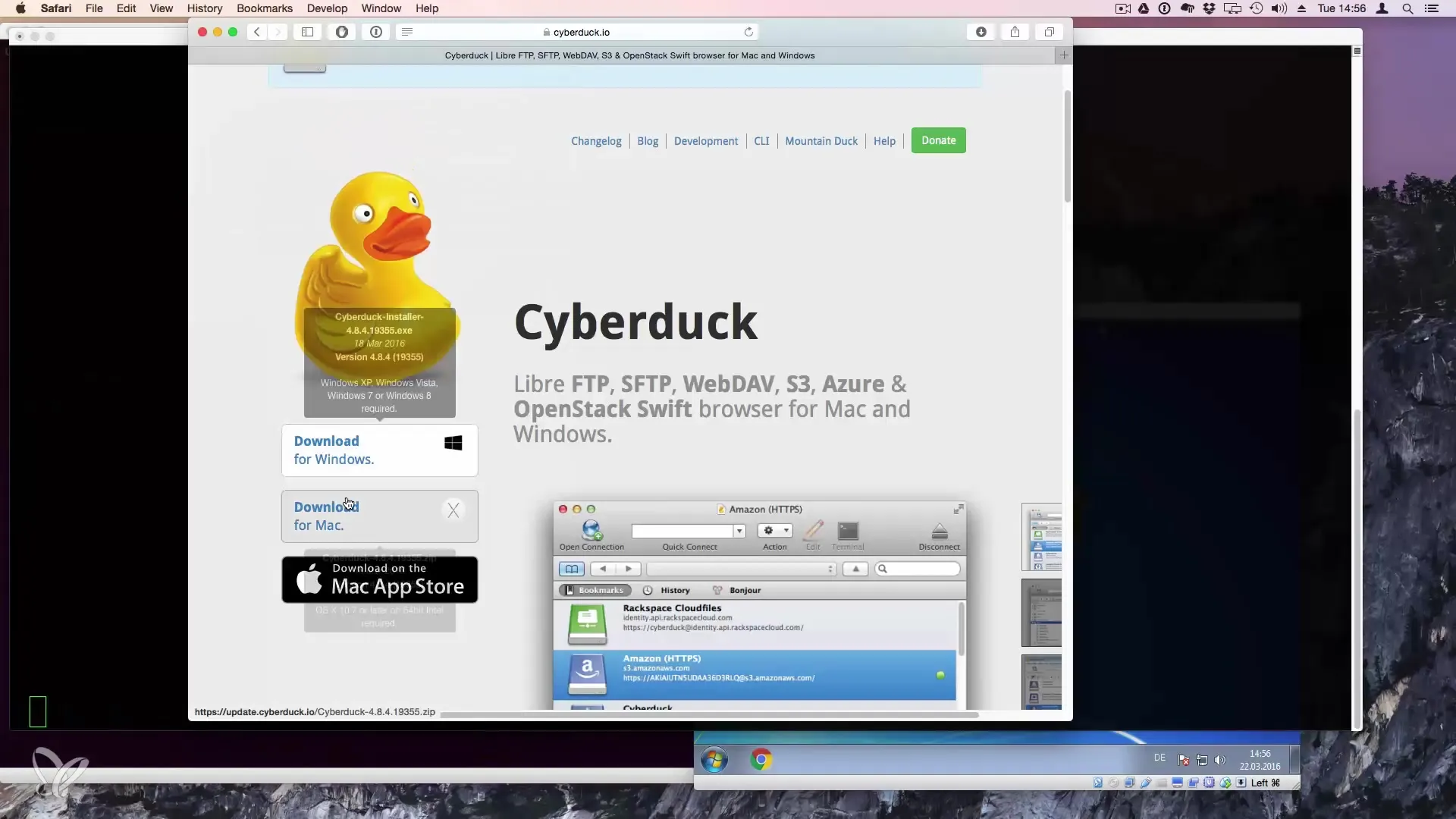
Task: Open the Develop menu
Action: [327, 8]
